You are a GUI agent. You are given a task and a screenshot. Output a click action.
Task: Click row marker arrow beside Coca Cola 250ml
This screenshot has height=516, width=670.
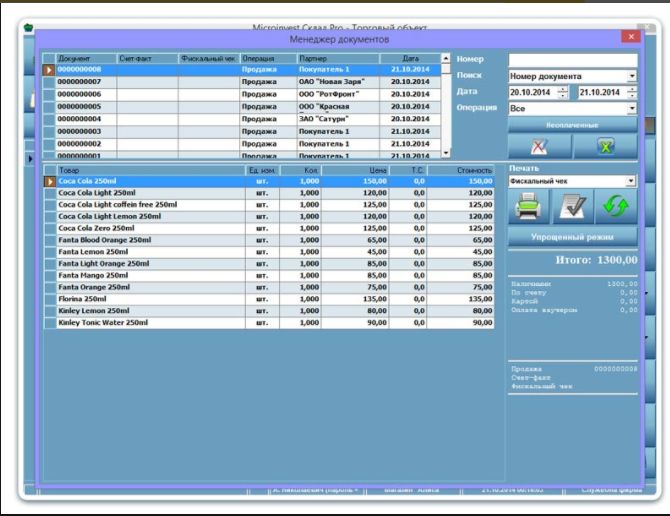pos(48,182)
